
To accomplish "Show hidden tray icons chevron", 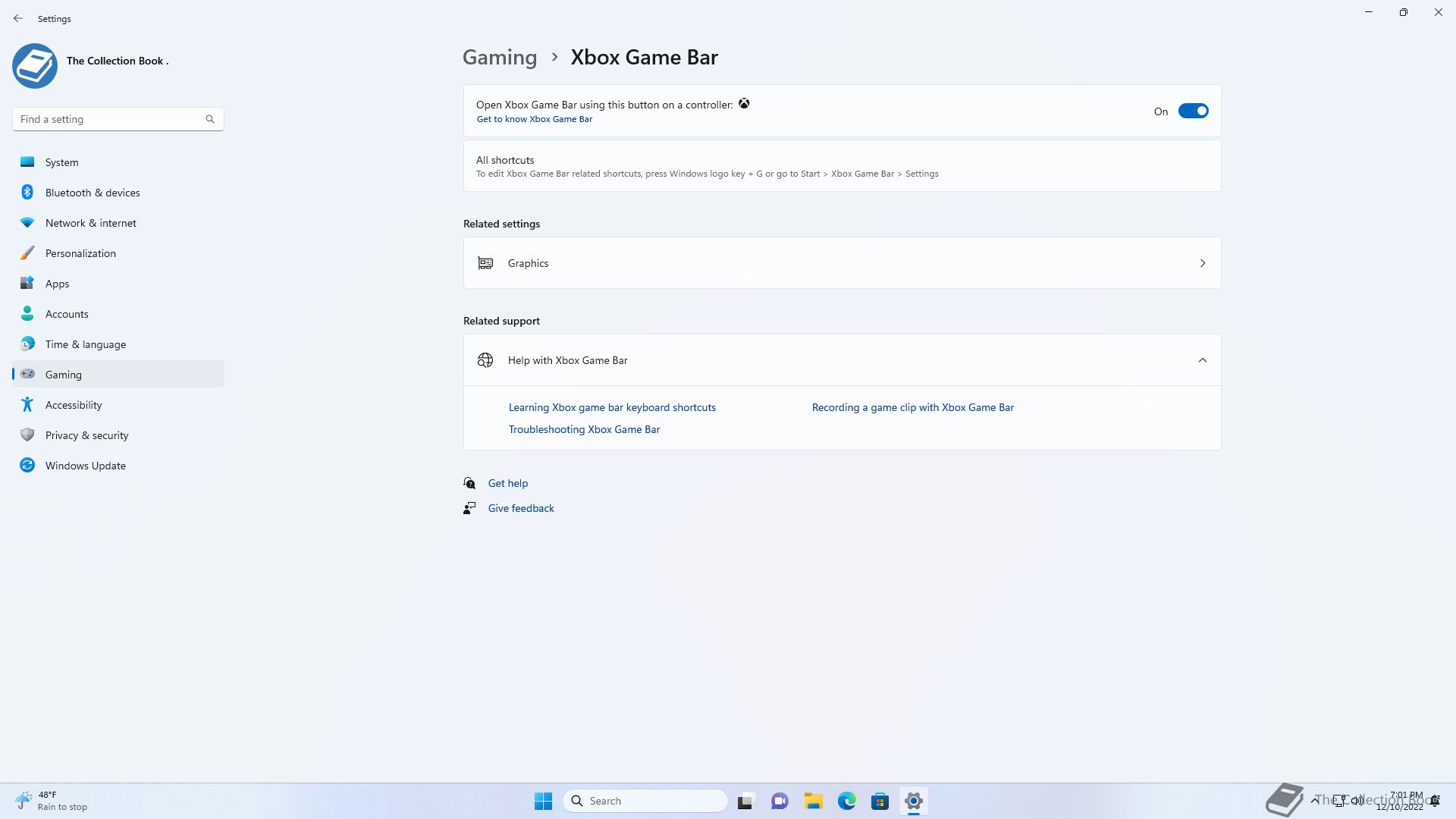I will [x=1314, y=800].
